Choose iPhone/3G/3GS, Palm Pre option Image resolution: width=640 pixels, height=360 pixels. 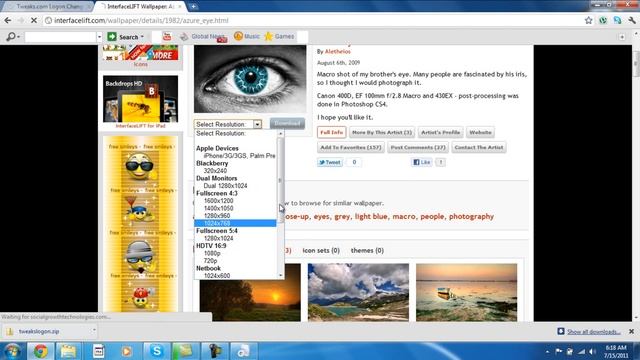pos(239,156)
